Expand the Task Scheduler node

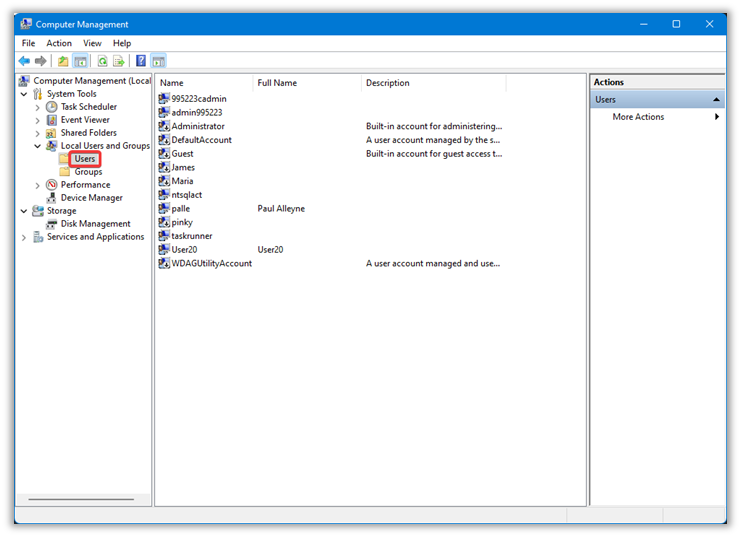[38, 107]
